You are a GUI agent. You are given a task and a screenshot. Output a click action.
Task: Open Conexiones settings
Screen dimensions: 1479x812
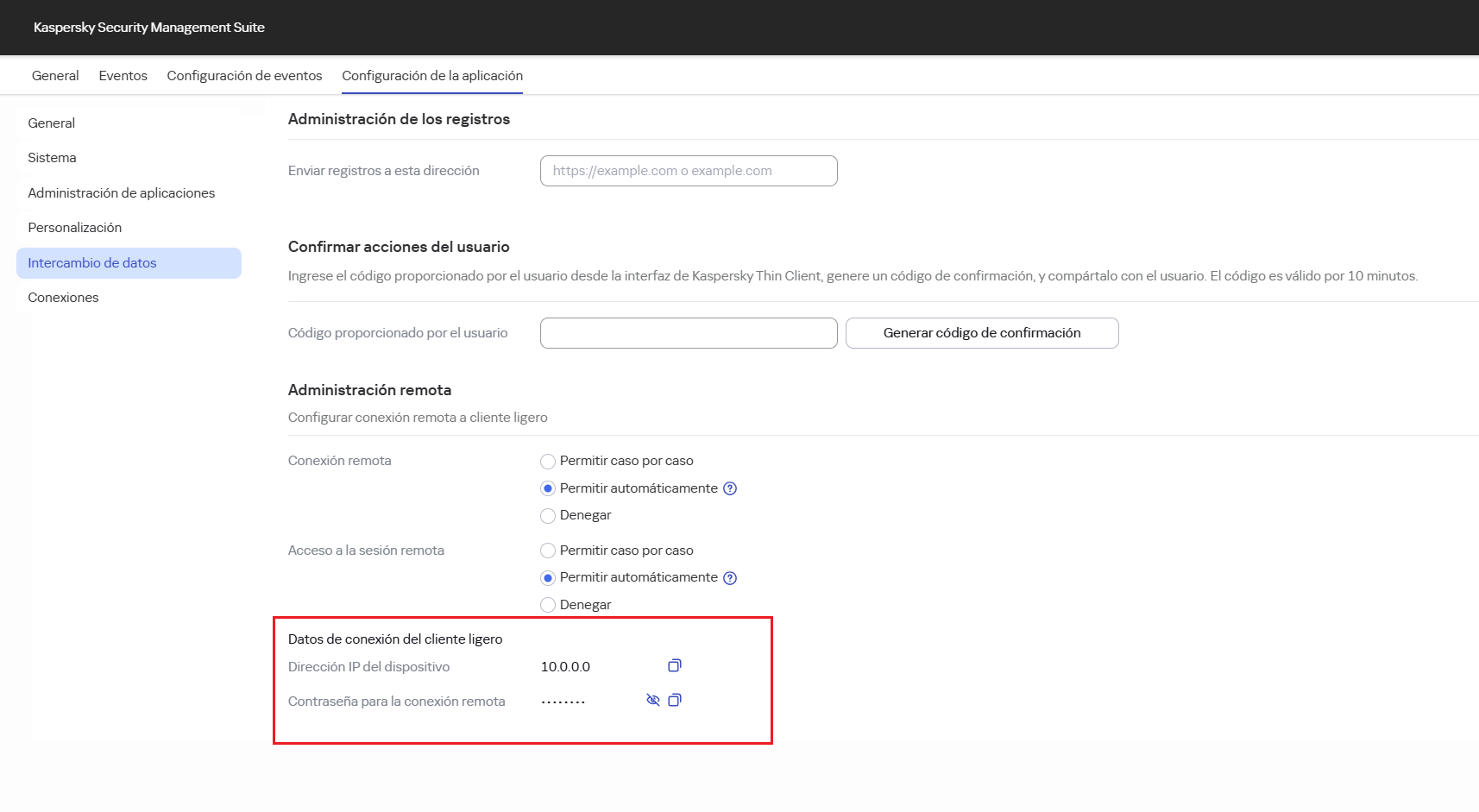(x=62, y=297)
